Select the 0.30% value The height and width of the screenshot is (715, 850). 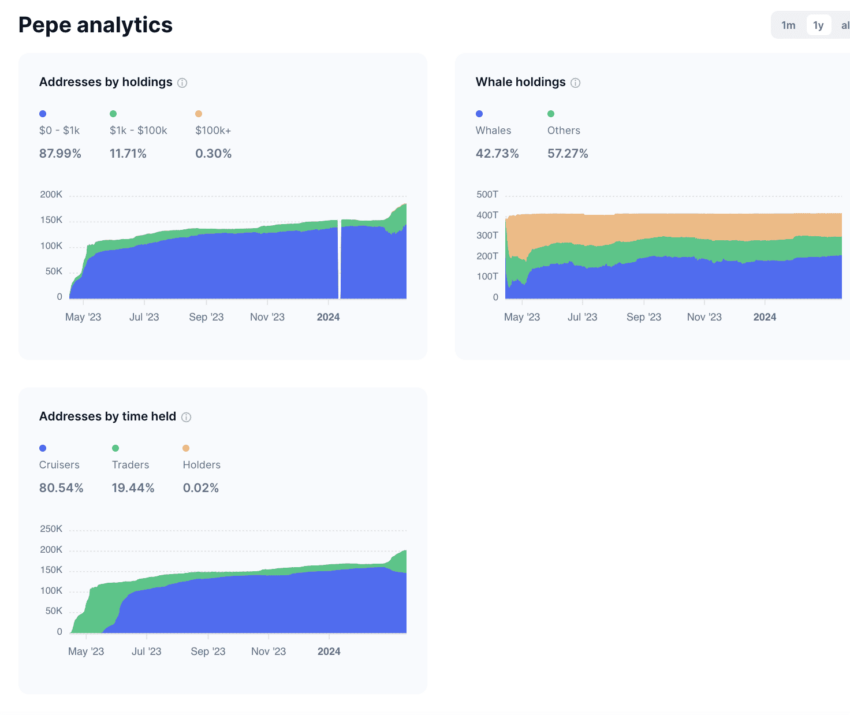(x=214, y=153)
